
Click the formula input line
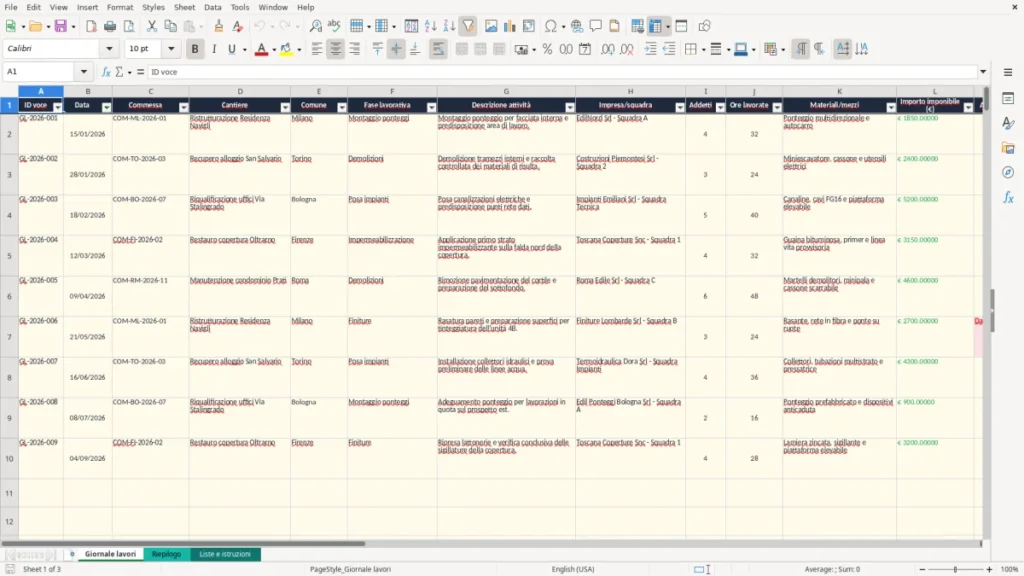(562, 72)
